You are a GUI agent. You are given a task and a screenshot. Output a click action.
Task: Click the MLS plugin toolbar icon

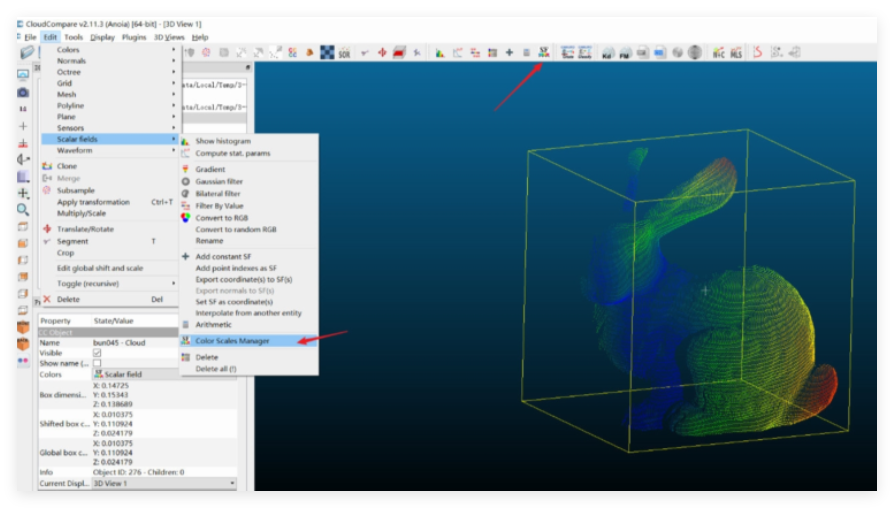(736, 53)
